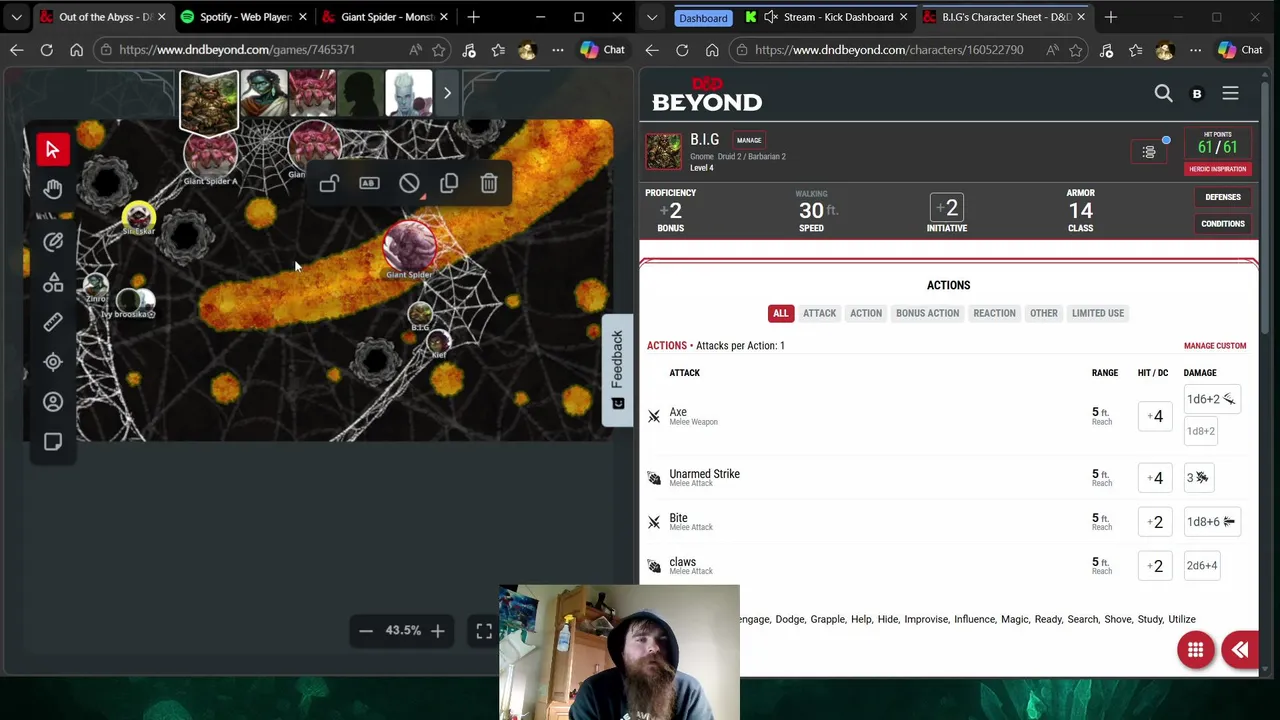Open the notes page tool at toolbar bottom
The height and width of the screenshot is (720, 1280).
53,442
